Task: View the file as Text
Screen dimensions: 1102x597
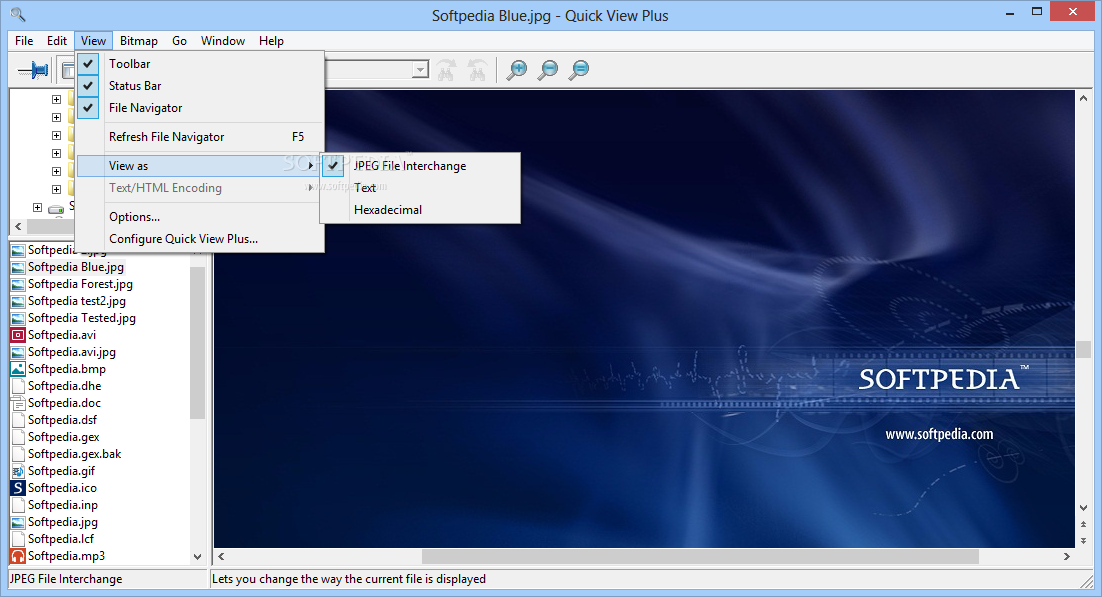Action: point(420,188)
